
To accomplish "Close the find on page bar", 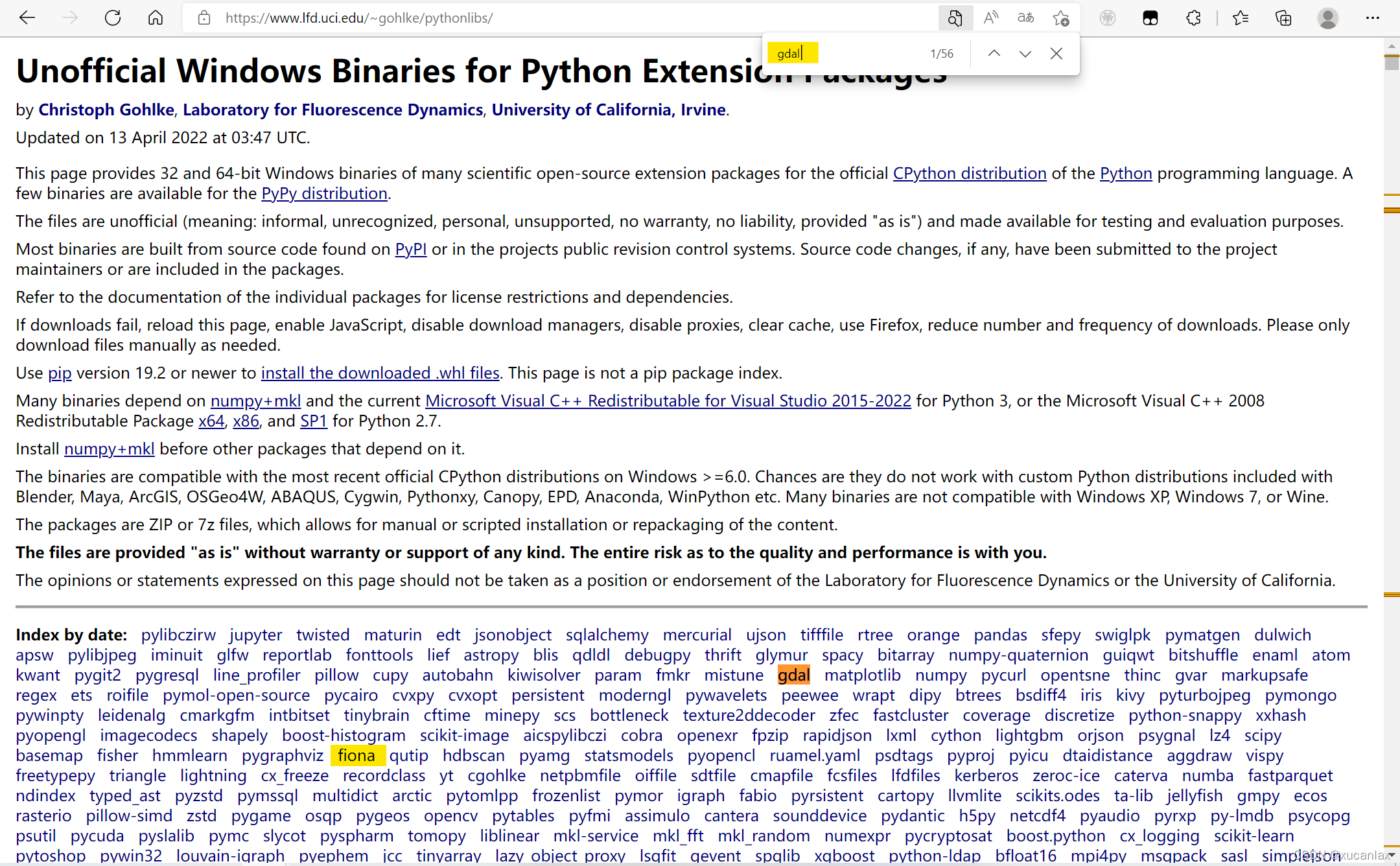I will (x=1056, y=54).
